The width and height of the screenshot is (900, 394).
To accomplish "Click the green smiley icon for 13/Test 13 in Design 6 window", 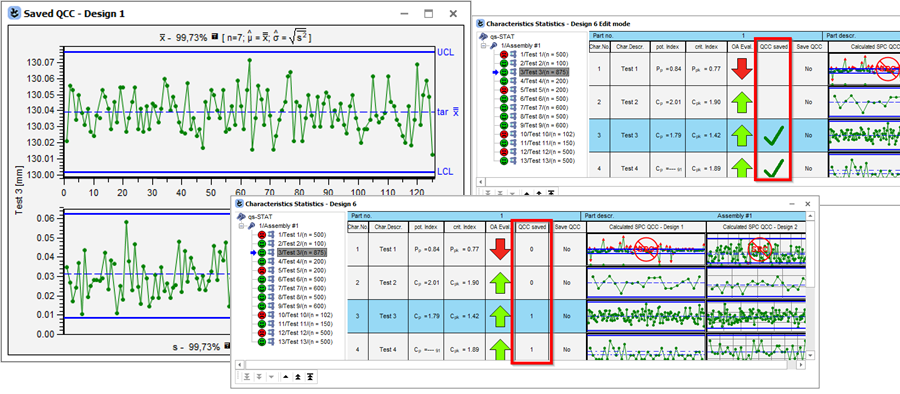I will pos(262,342).
